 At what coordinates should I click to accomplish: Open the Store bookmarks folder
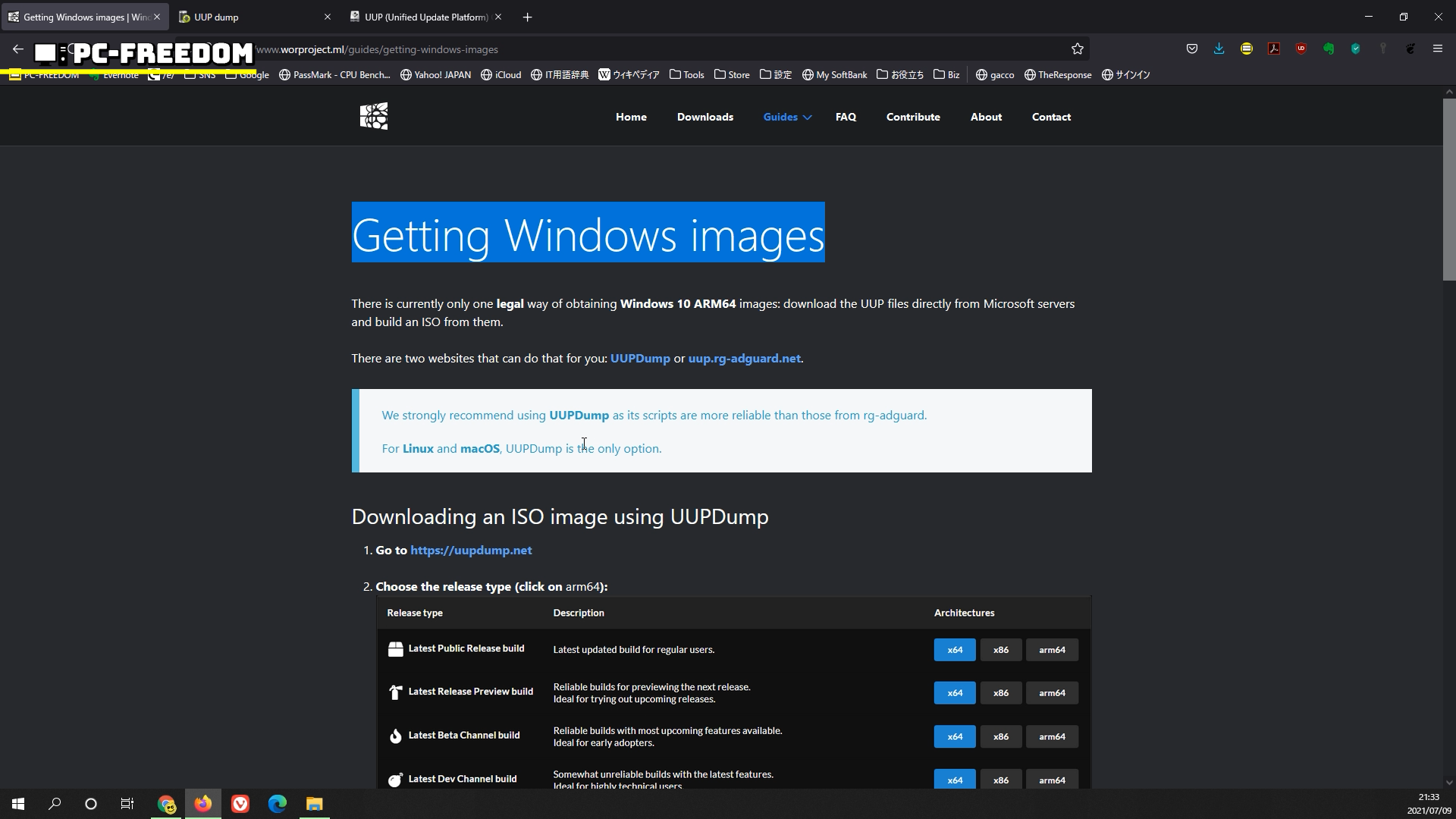click(x=732, y=74)
